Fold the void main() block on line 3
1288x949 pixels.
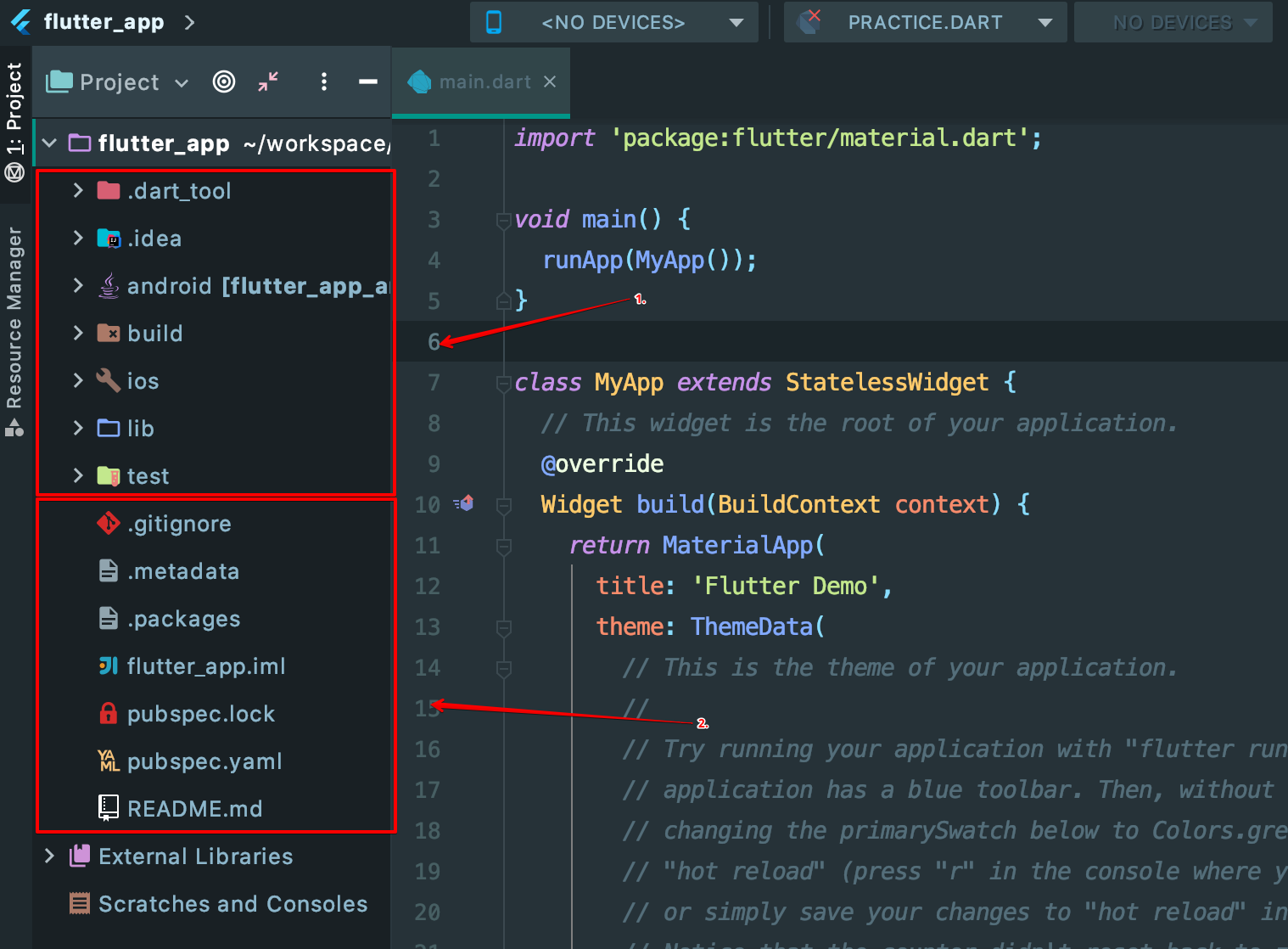(x=503, y=220)
